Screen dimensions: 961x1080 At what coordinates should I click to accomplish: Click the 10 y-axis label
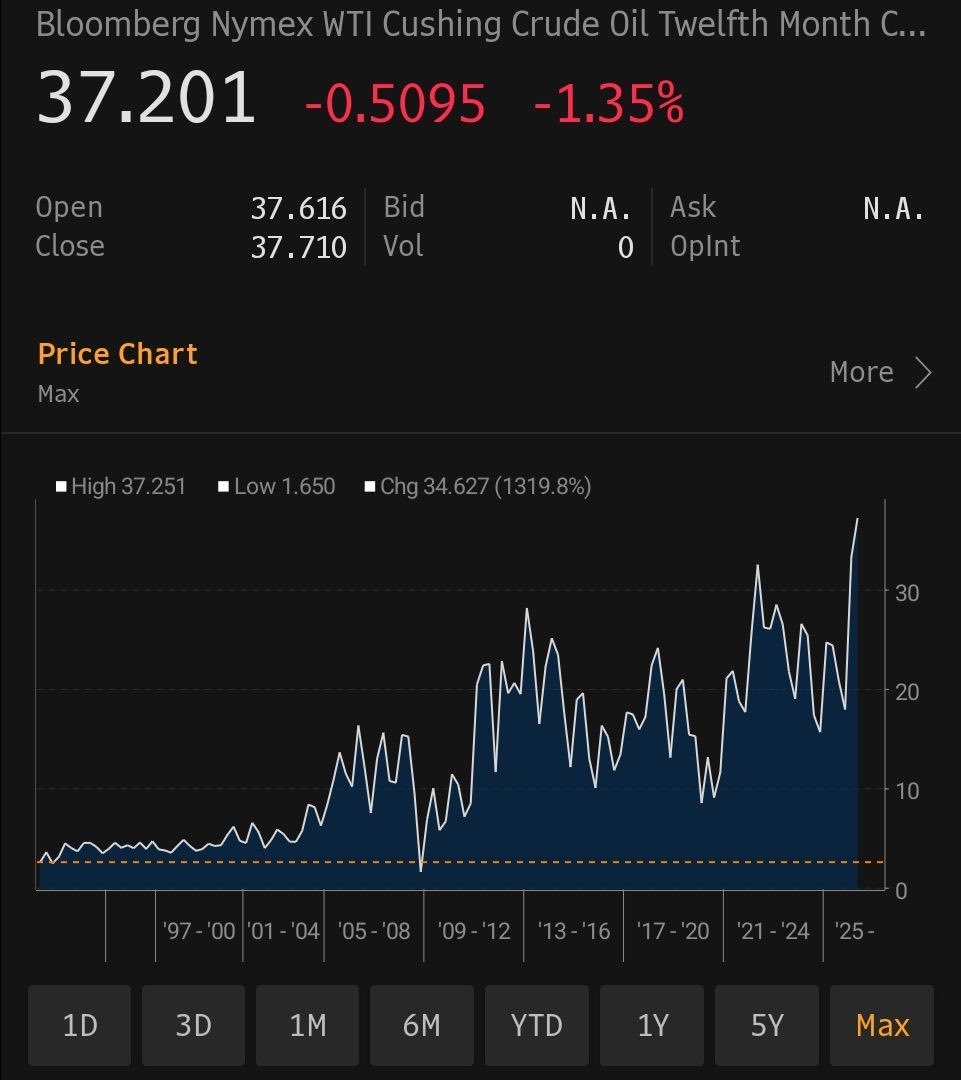pos(907,791)
